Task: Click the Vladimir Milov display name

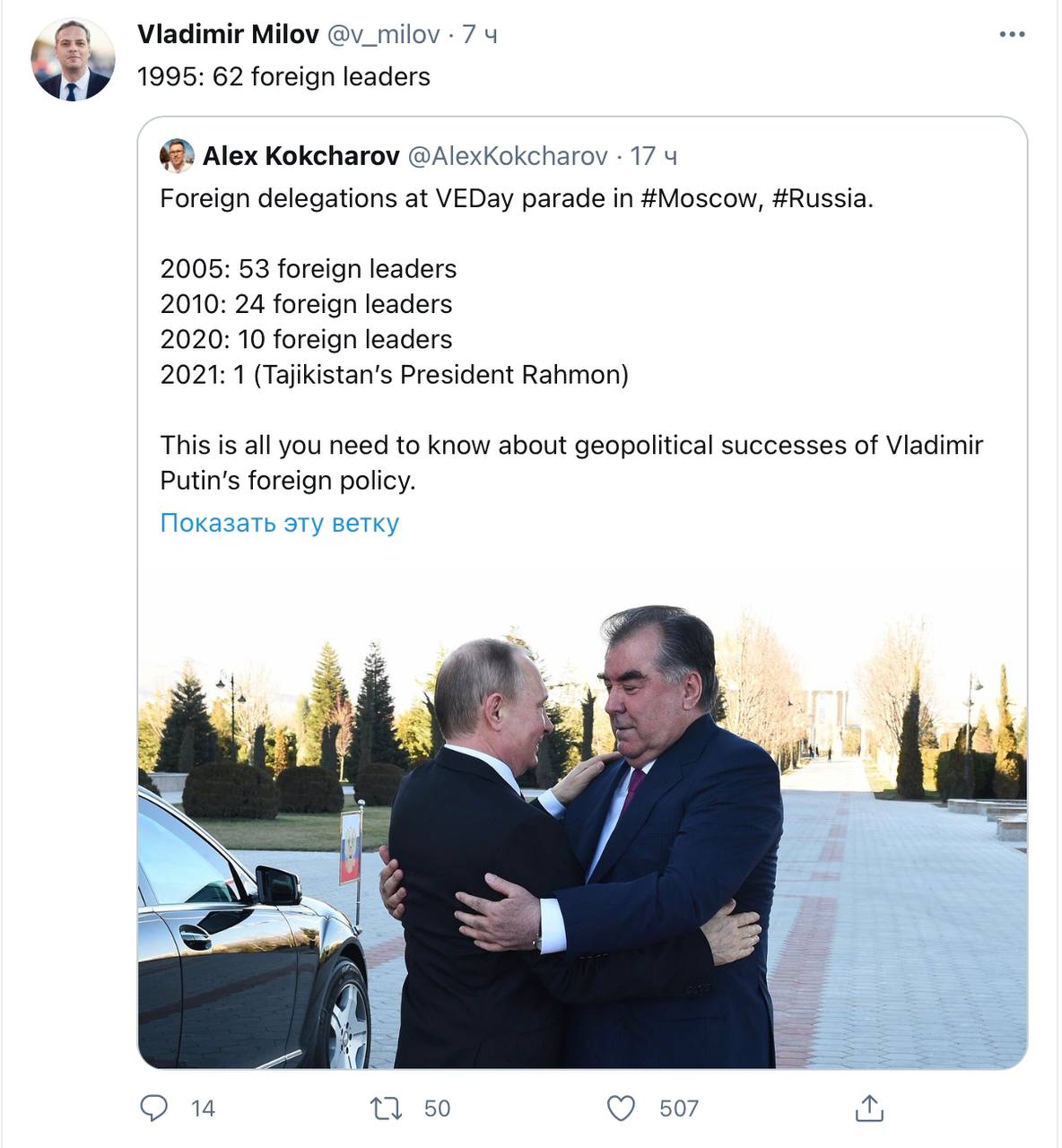Action: click(228, 34)
